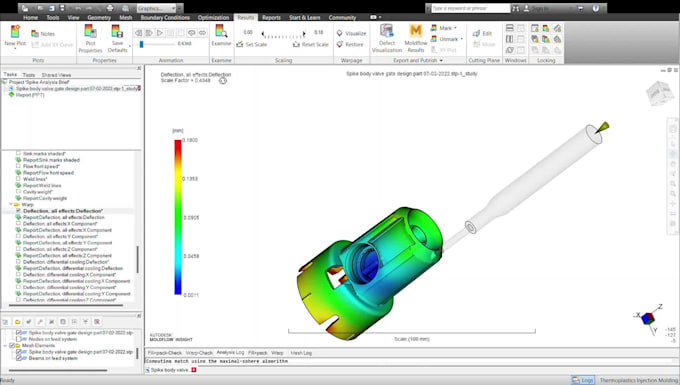The height and width of the screenshot is (385, 680).
Task: Check the Cavity weight result
Action: point(18,192)
